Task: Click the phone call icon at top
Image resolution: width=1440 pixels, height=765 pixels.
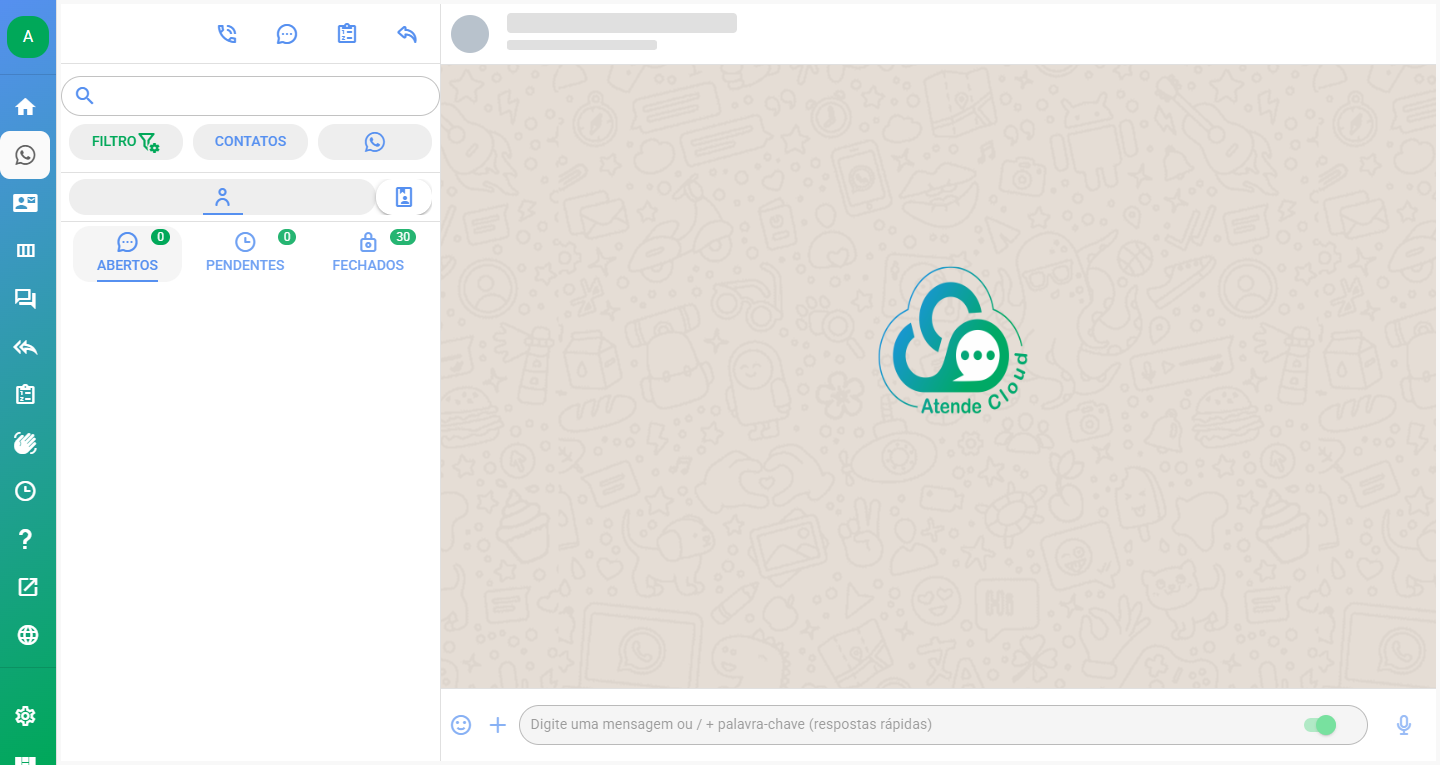Action: point(227,34)
